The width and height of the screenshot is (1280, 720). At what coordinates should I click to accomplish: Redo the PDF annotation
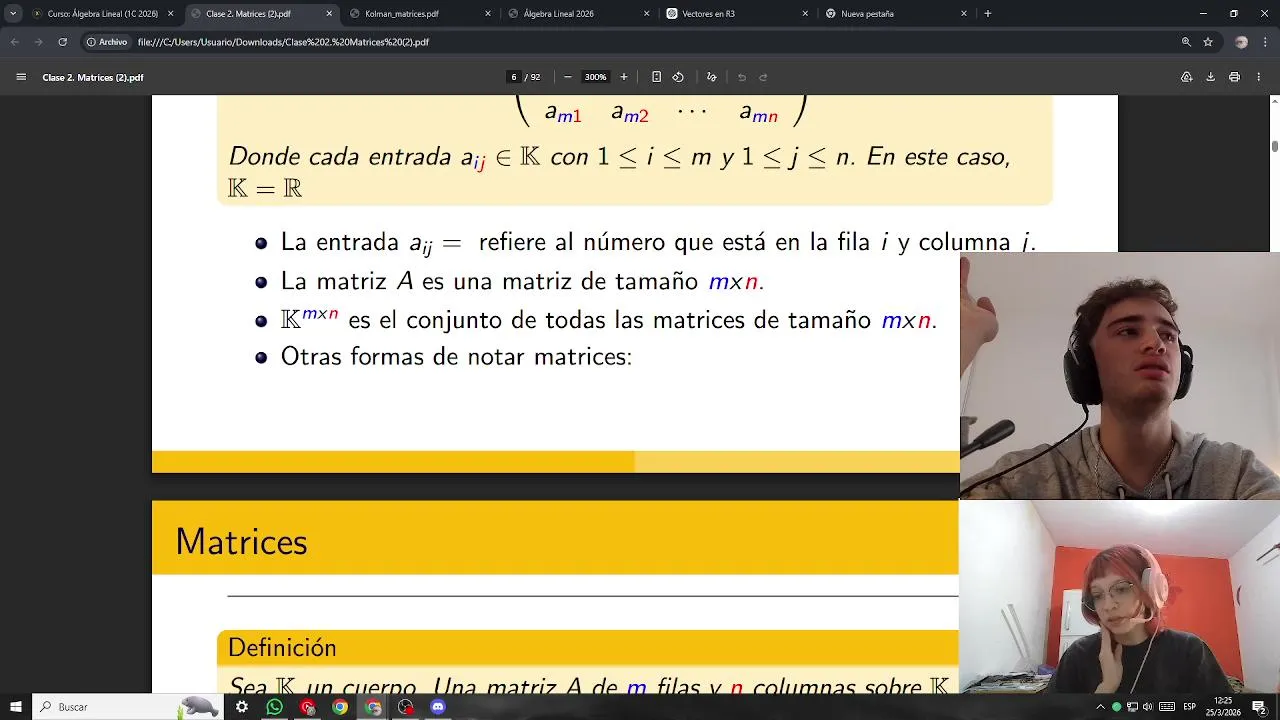tap(763, 77)
